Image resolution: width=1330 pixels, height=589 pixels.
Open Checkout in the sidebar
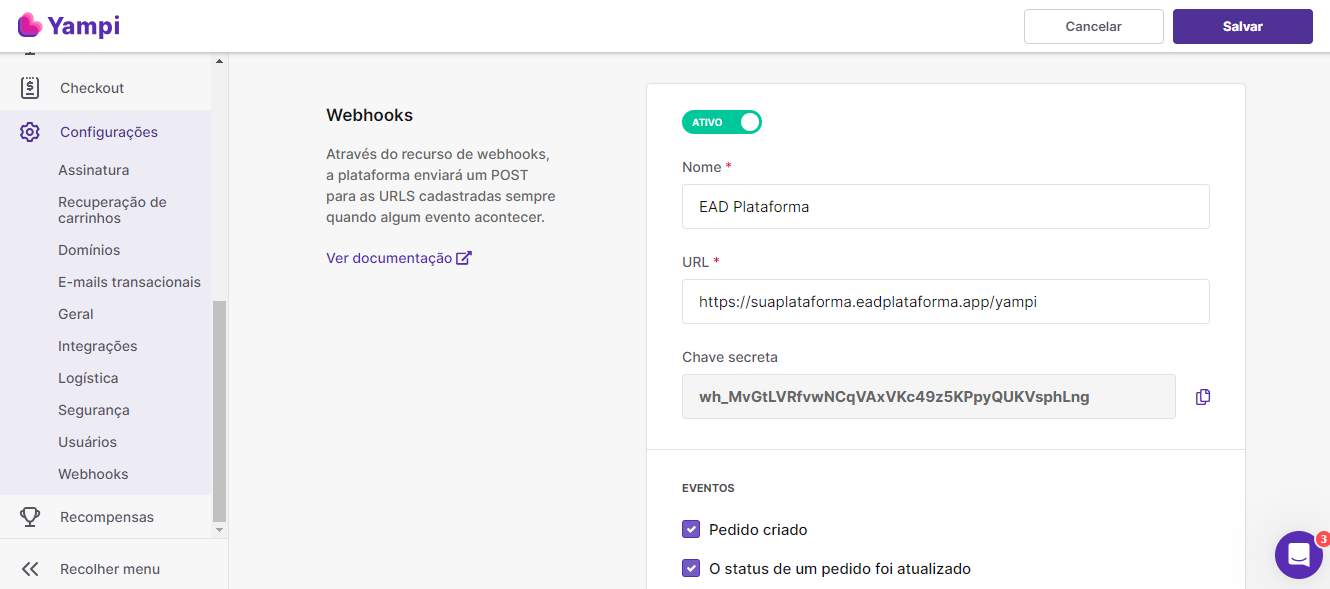[92, 88]
